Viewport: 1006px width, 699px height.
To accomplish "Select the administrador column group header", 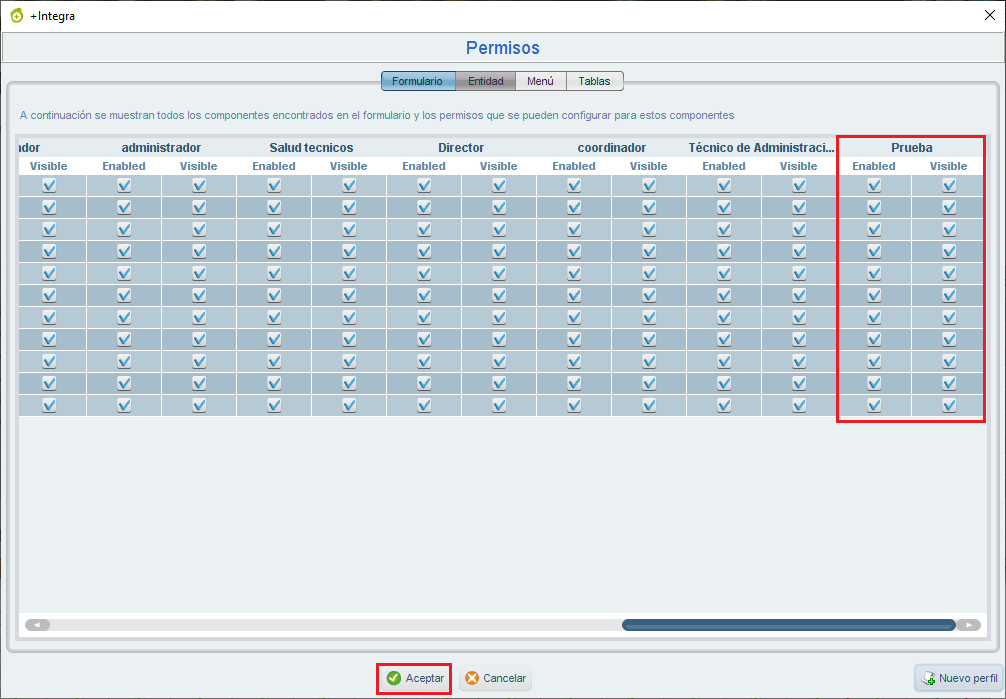I will [161, 148].
